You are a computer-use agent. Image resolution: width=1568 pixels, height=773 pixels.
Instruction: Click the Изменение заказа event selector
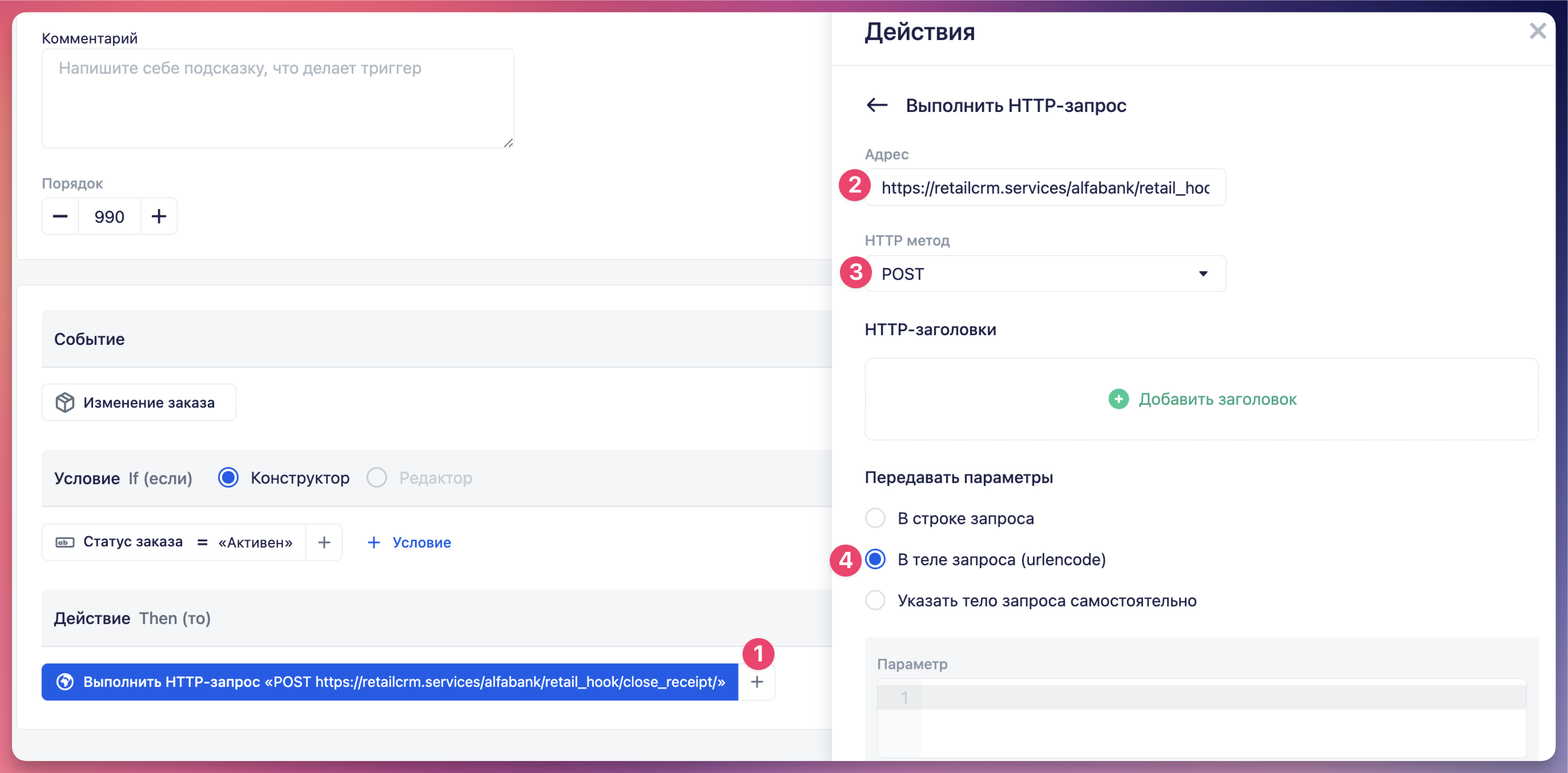[x=139, y=402]
